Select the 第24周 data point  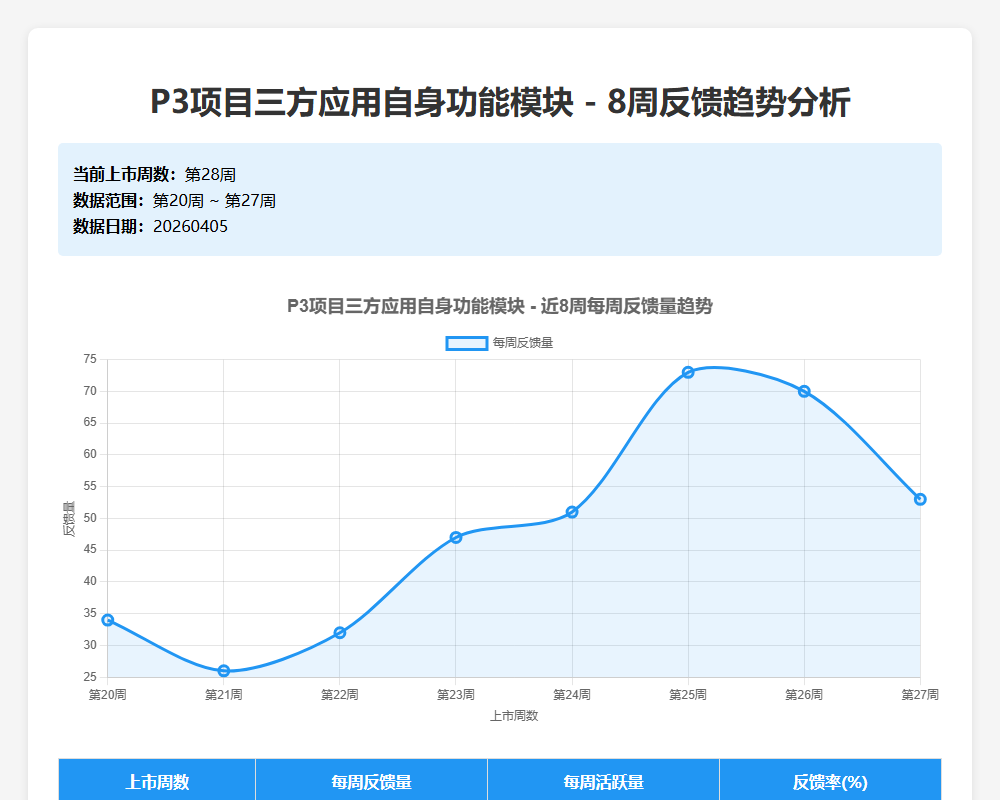tap(572, 512)
